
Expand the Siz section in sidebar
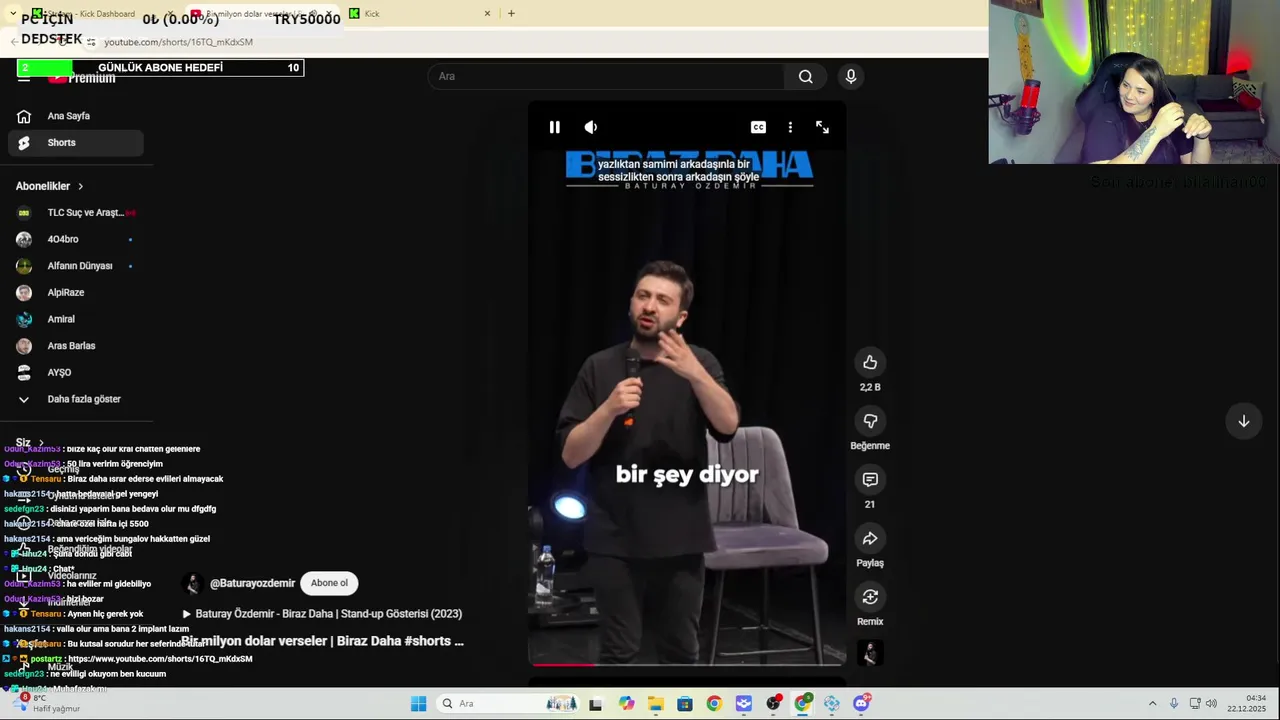[30, 443]
